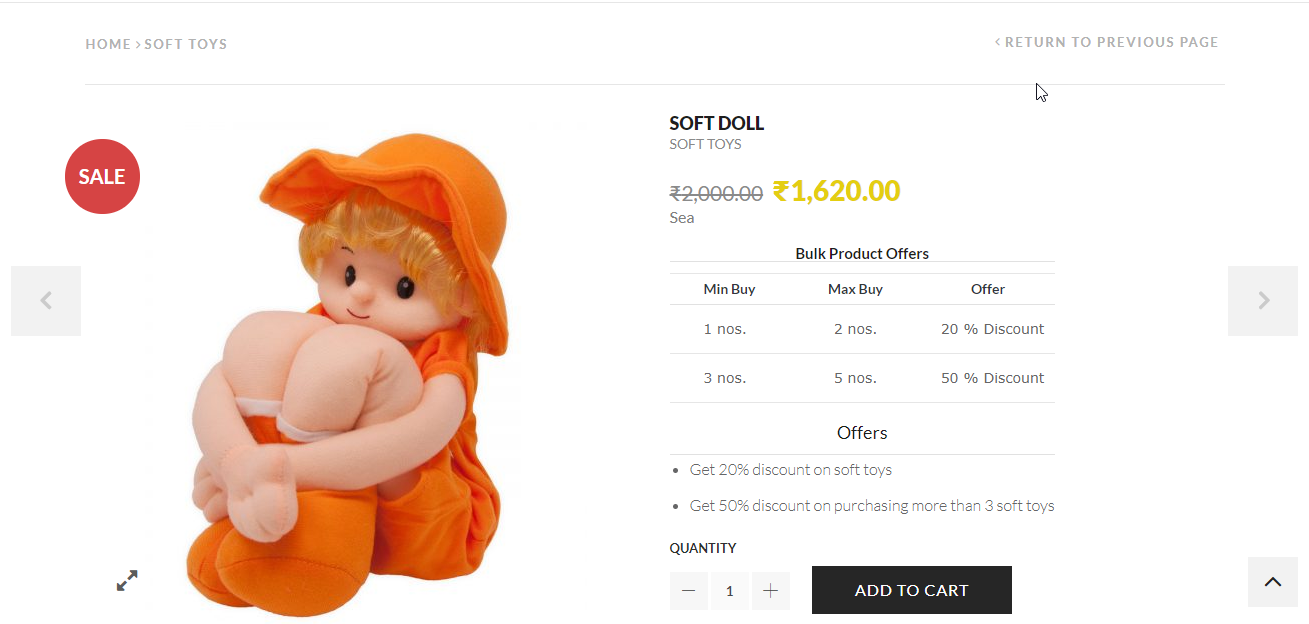The height and width of the screenshot is (624, 1309).
Task: Click the next product right arrow
Action: point(1263,300)
